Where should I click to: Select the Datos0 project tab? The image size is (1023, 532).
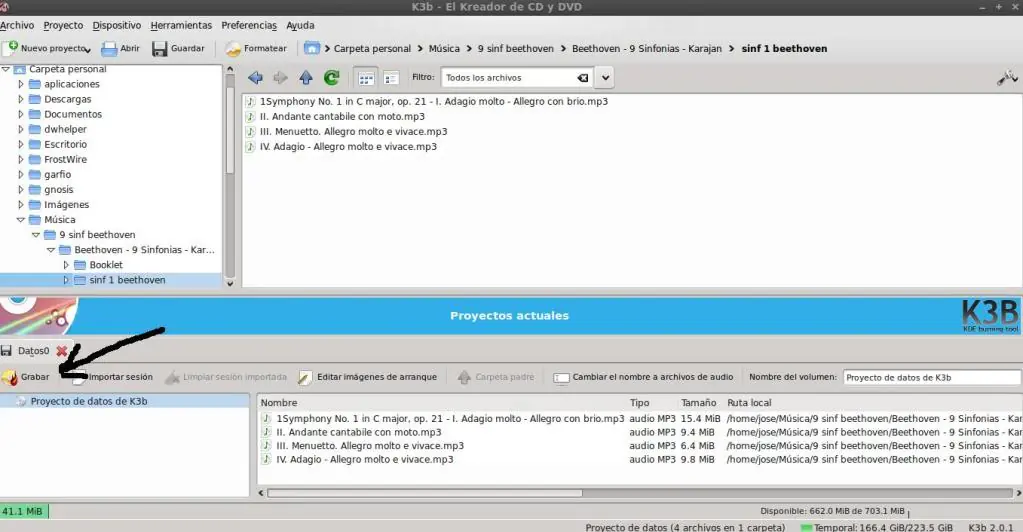coord(33,351)
